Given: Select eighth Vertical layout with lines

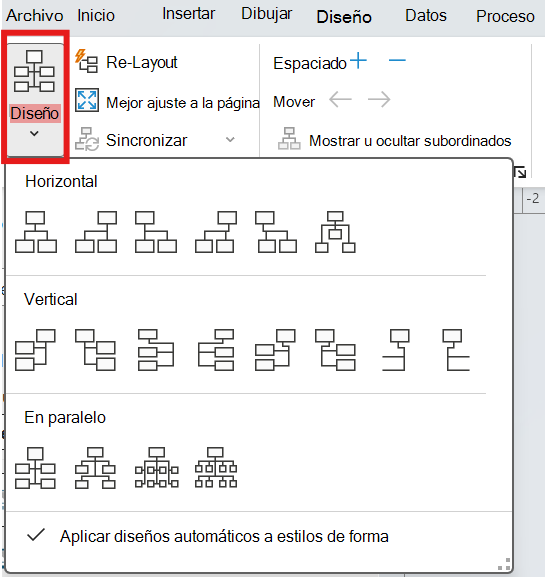Looking at the screenshot, I should [456, 350].
